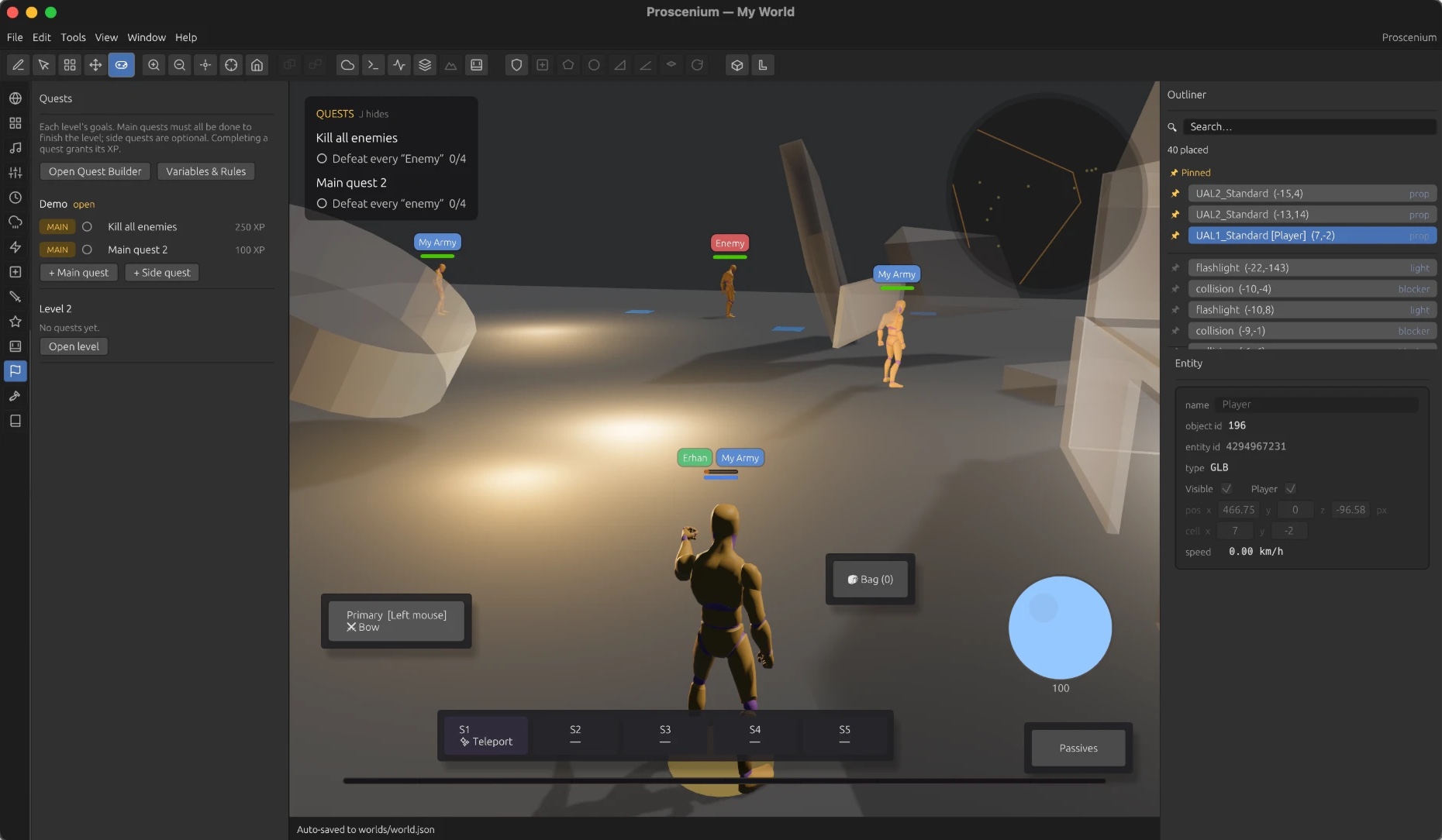The height and width of the screenshot is (840, 1442).
Task: Open the terminal console icon in toolbar
Action: (x=373, y=65)
